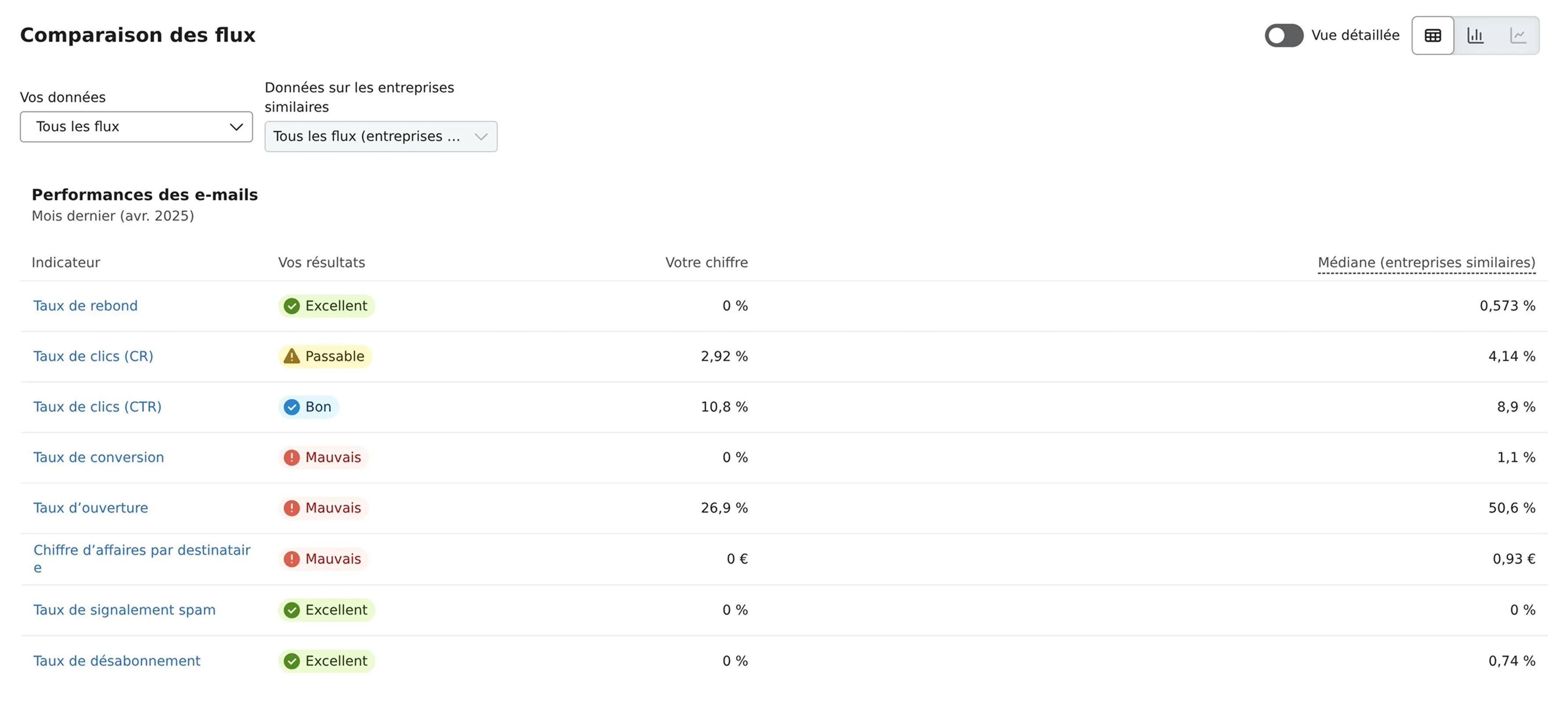1568x704 pixels.
Task: Switch to bar chart view icon
Action: (1475, 35)
